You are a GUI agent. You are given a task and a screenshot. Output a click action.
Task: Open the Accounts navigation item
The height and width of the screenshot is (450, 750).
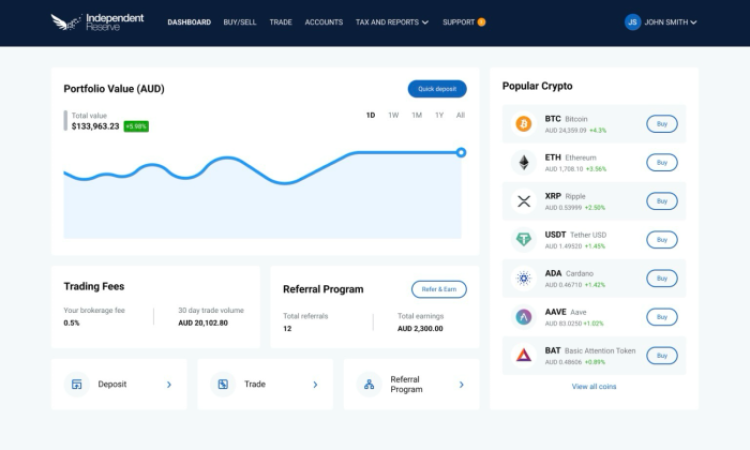[x=324, y=22]
